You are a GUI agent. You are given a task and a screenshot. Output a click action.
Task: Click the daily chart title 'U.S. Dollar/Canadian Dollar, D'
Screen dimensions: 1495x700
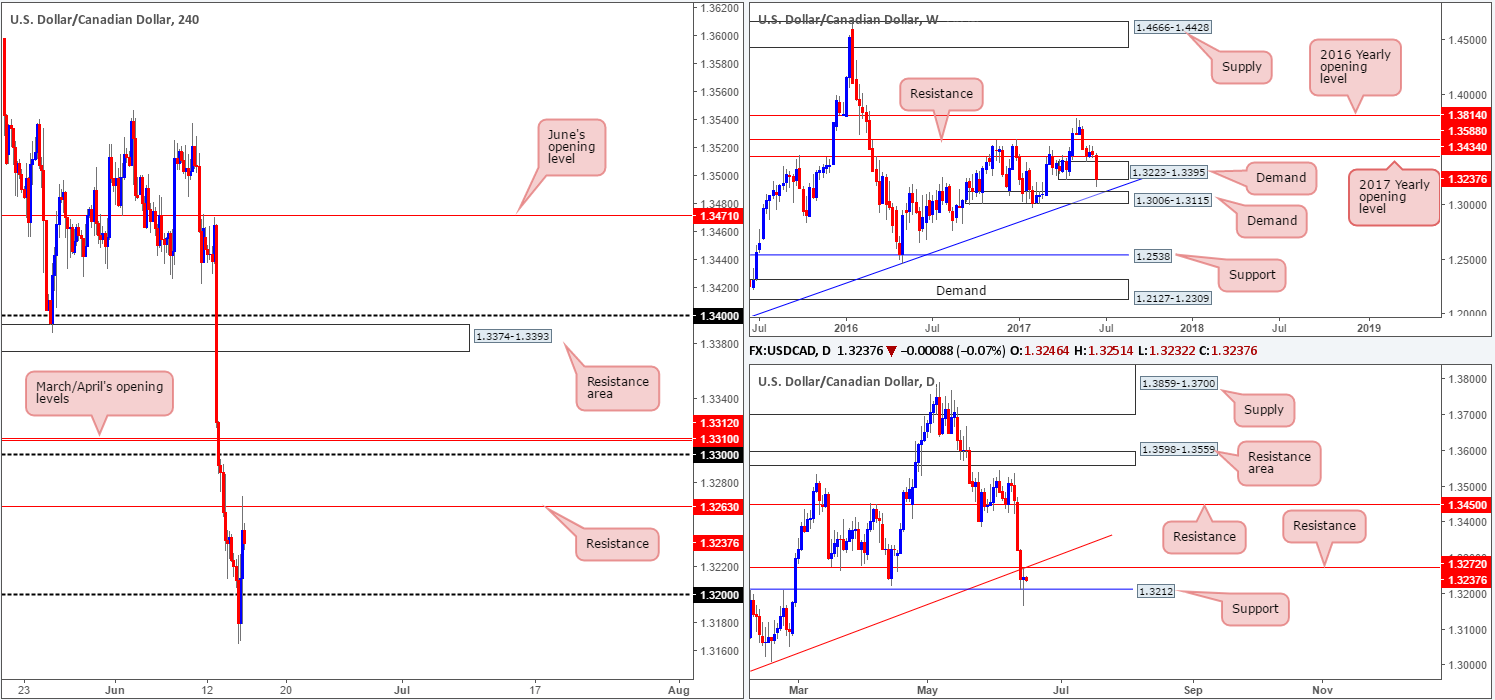coord(844,381)
